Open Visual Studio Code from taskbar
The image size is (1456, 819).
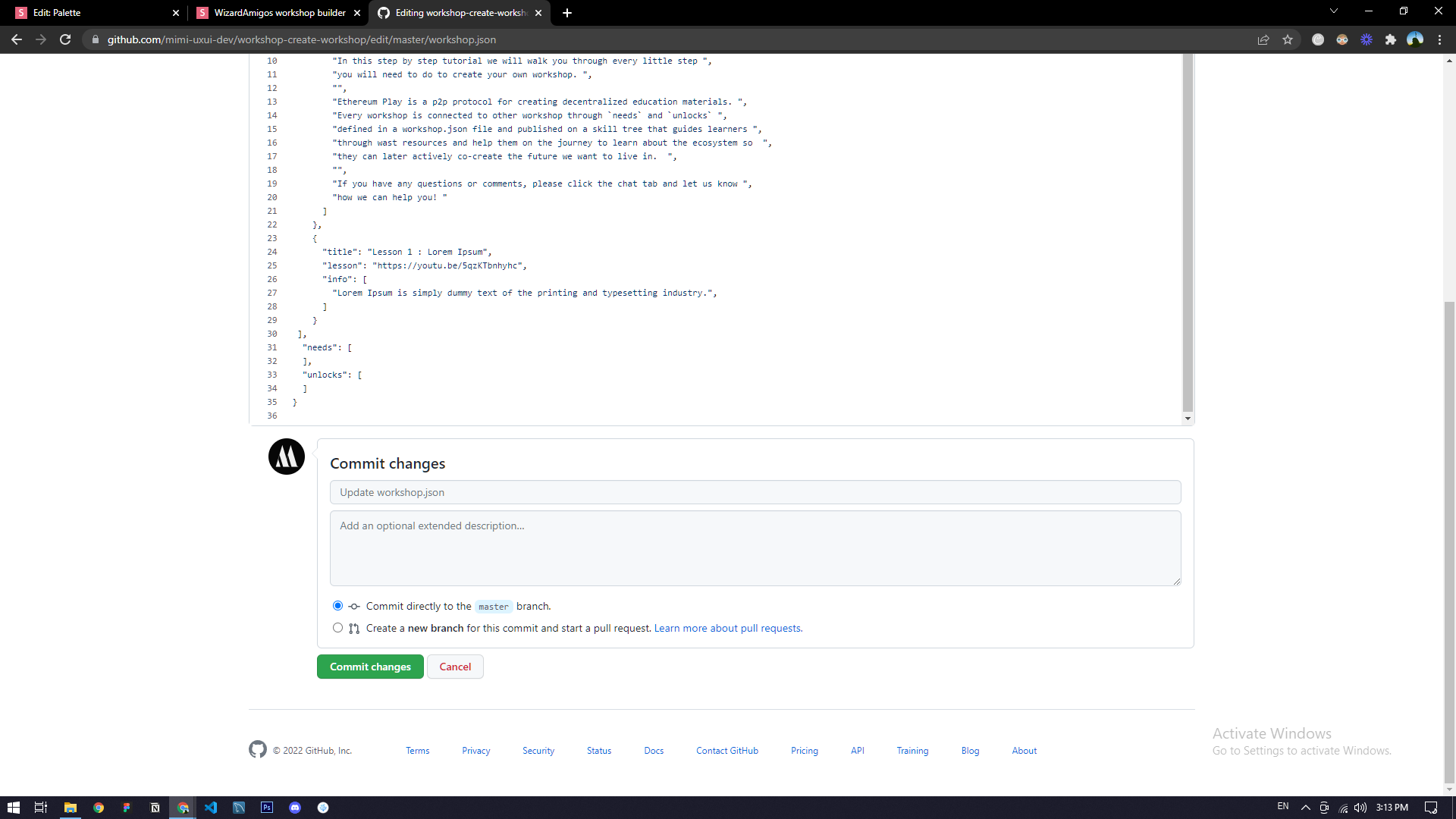(x=211, y=808)
